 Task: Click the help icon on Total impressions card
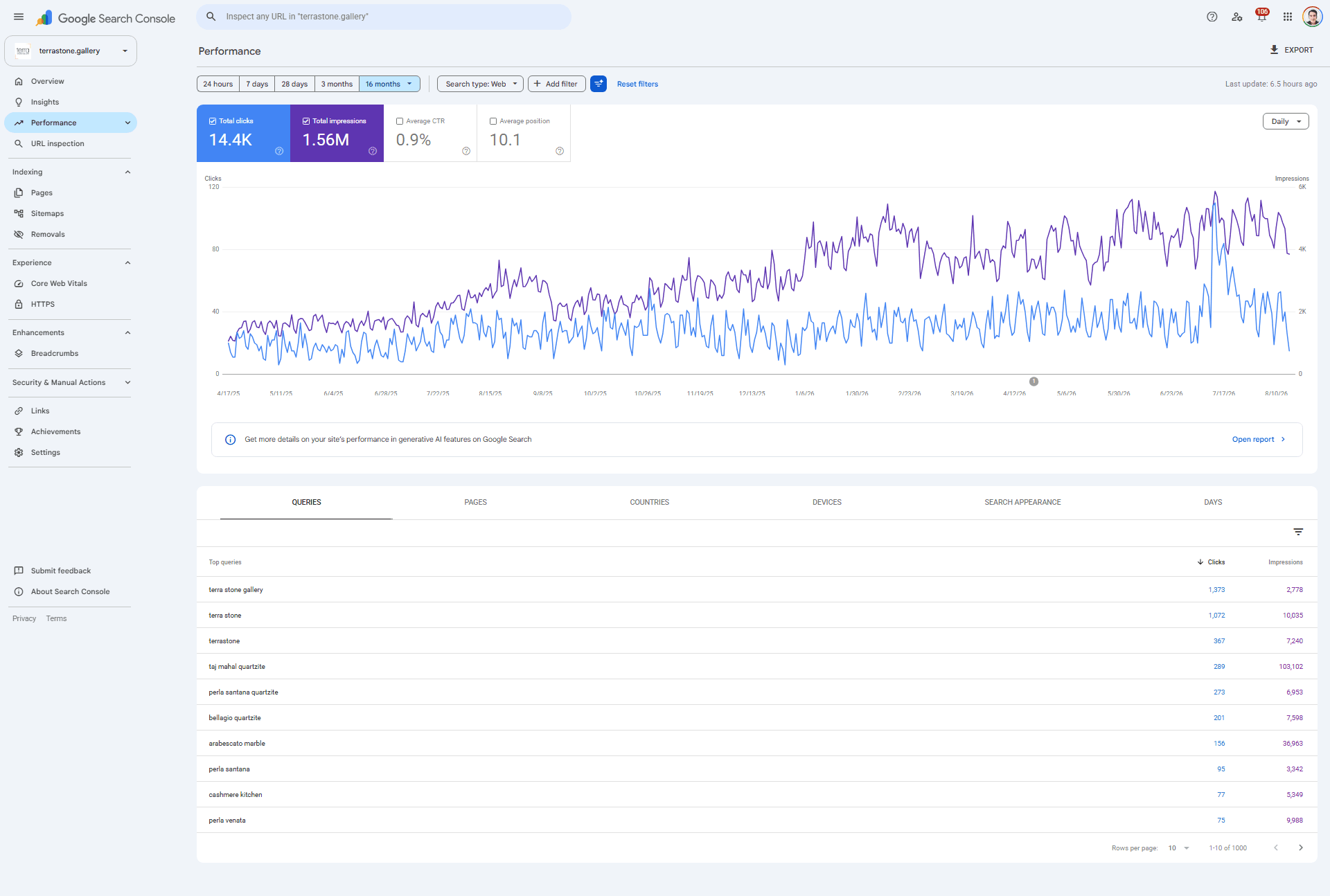click(x=373, y=151)
